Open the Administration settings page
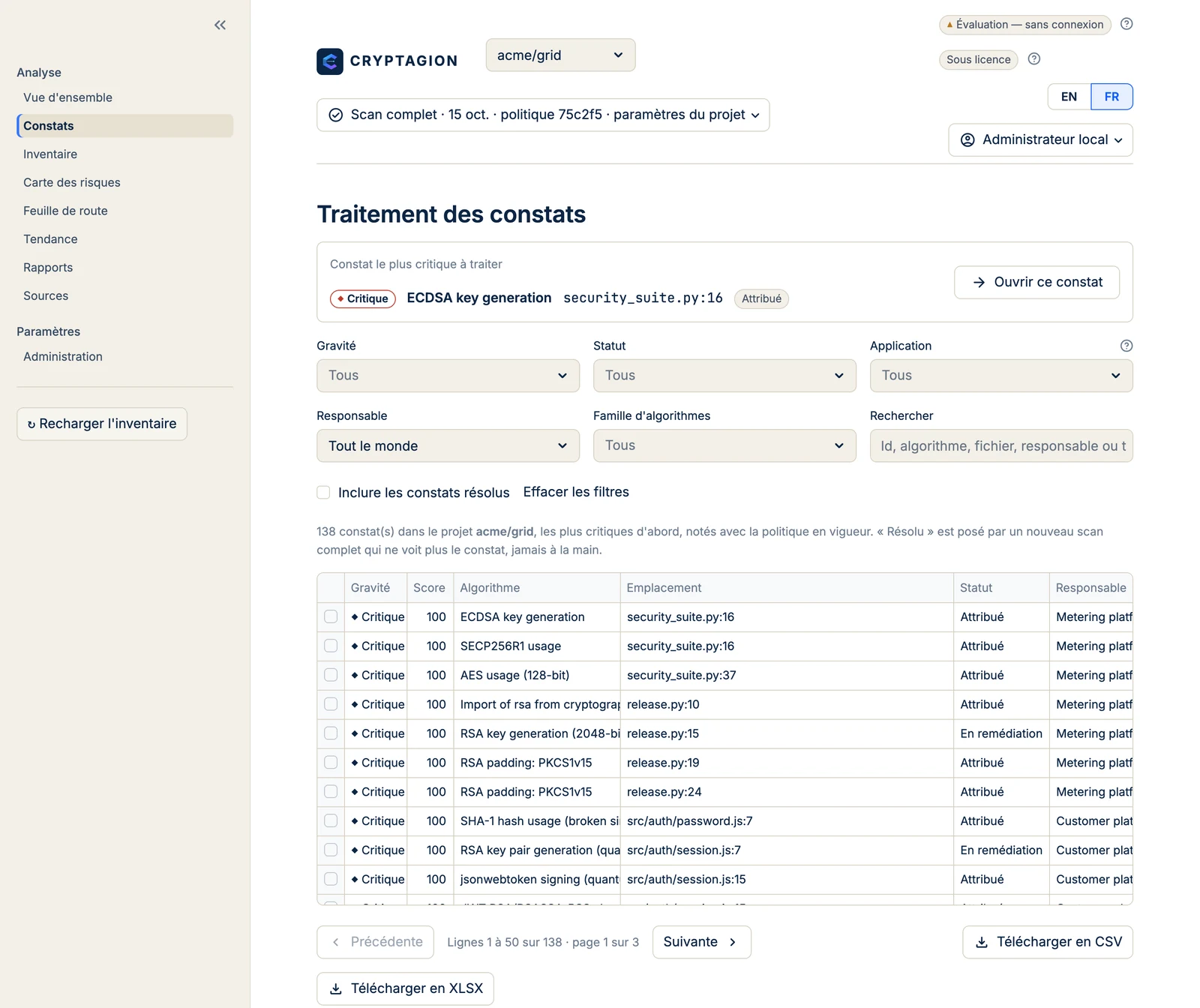Viewport: 1200px width, 1008px height. [63, 357]
